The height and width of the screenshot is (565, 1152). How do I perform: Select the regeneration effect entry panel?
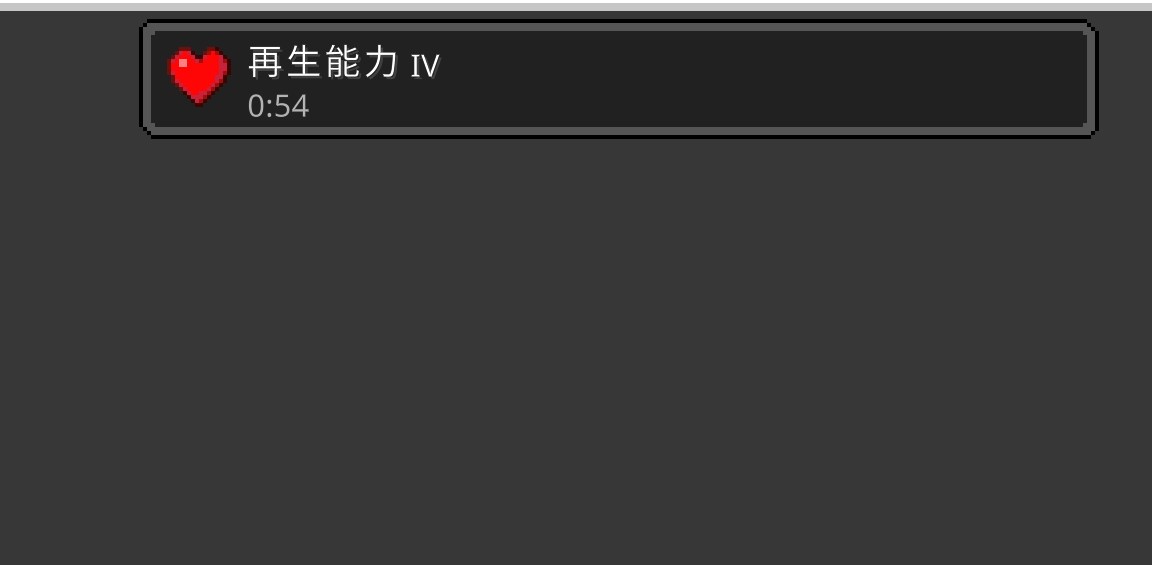[618, 79]
